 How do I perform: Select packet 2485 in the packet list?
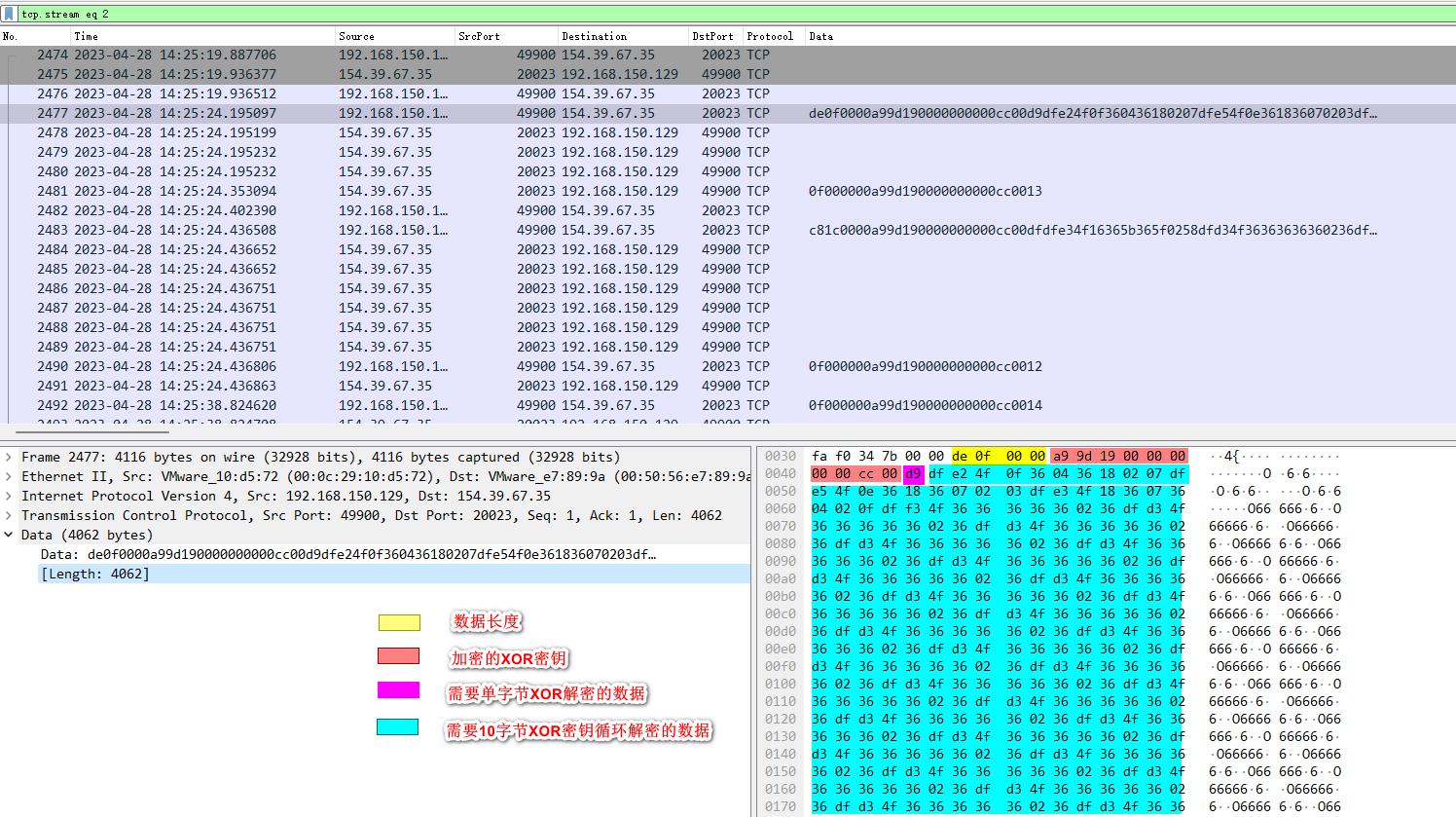(728, 269)
